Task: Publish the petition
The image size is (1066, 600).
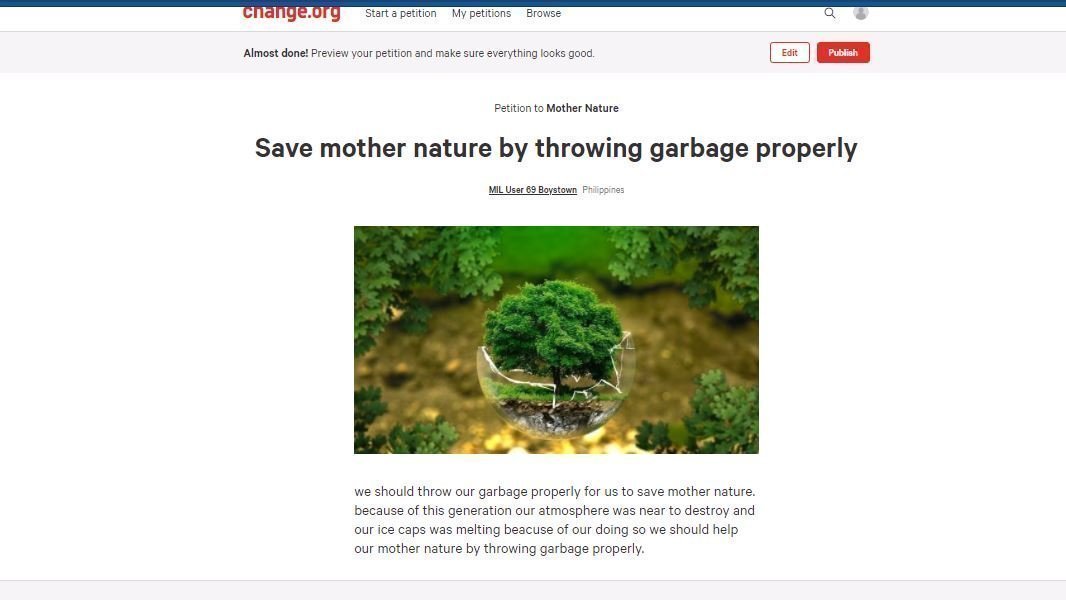Action: point(843,52)
